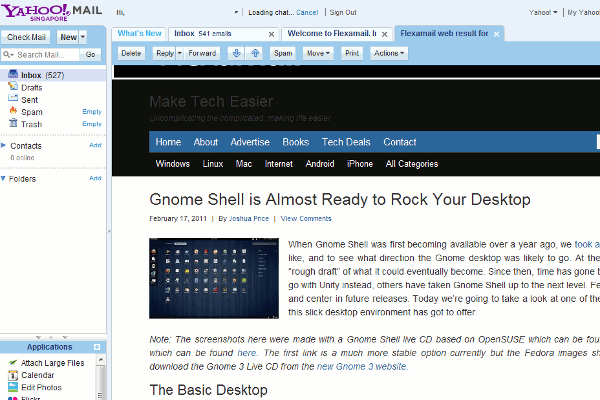
Task: Expand the Contacts section
Action: pos(5,145)
